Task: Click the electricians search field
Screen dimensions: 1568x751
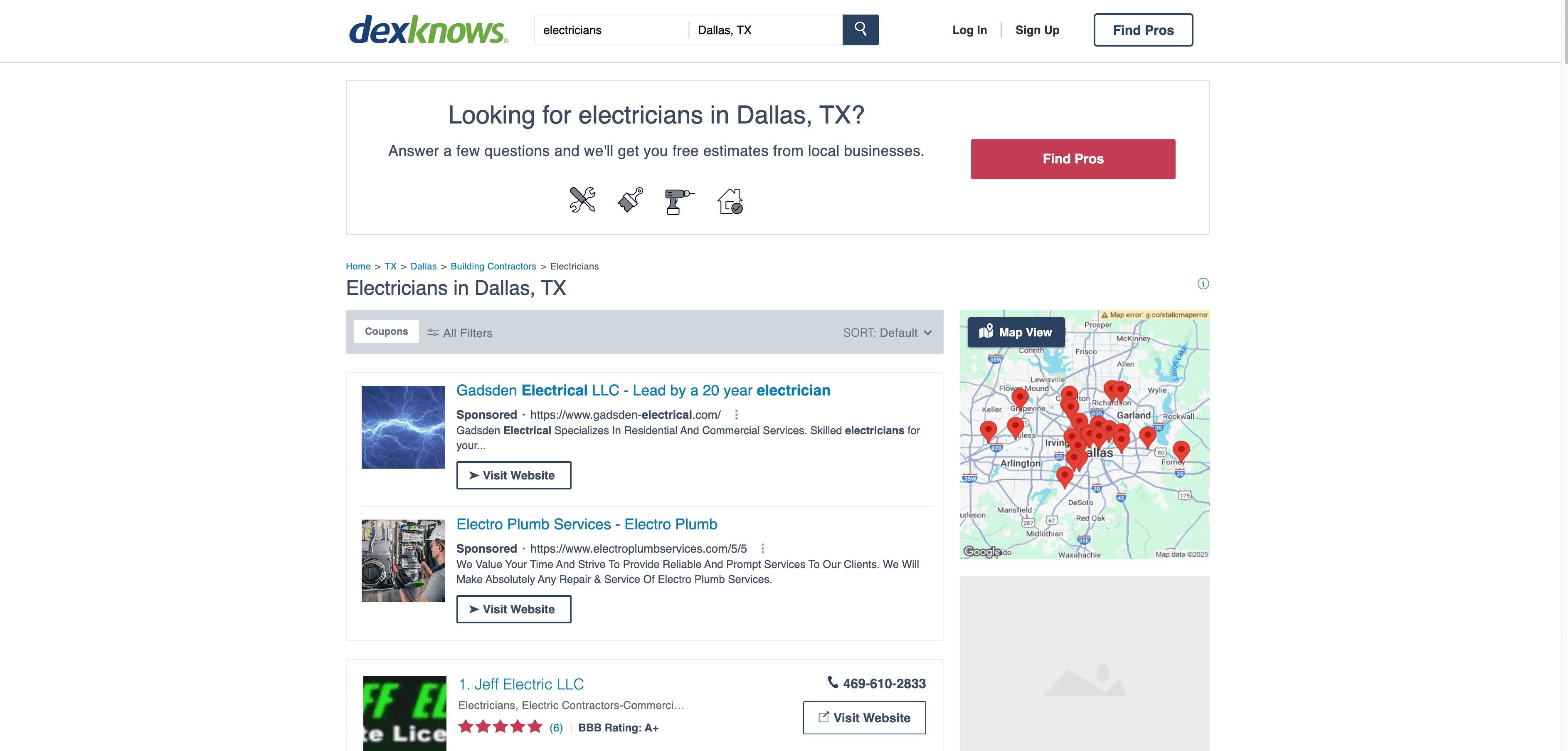Action: (611, 30)
